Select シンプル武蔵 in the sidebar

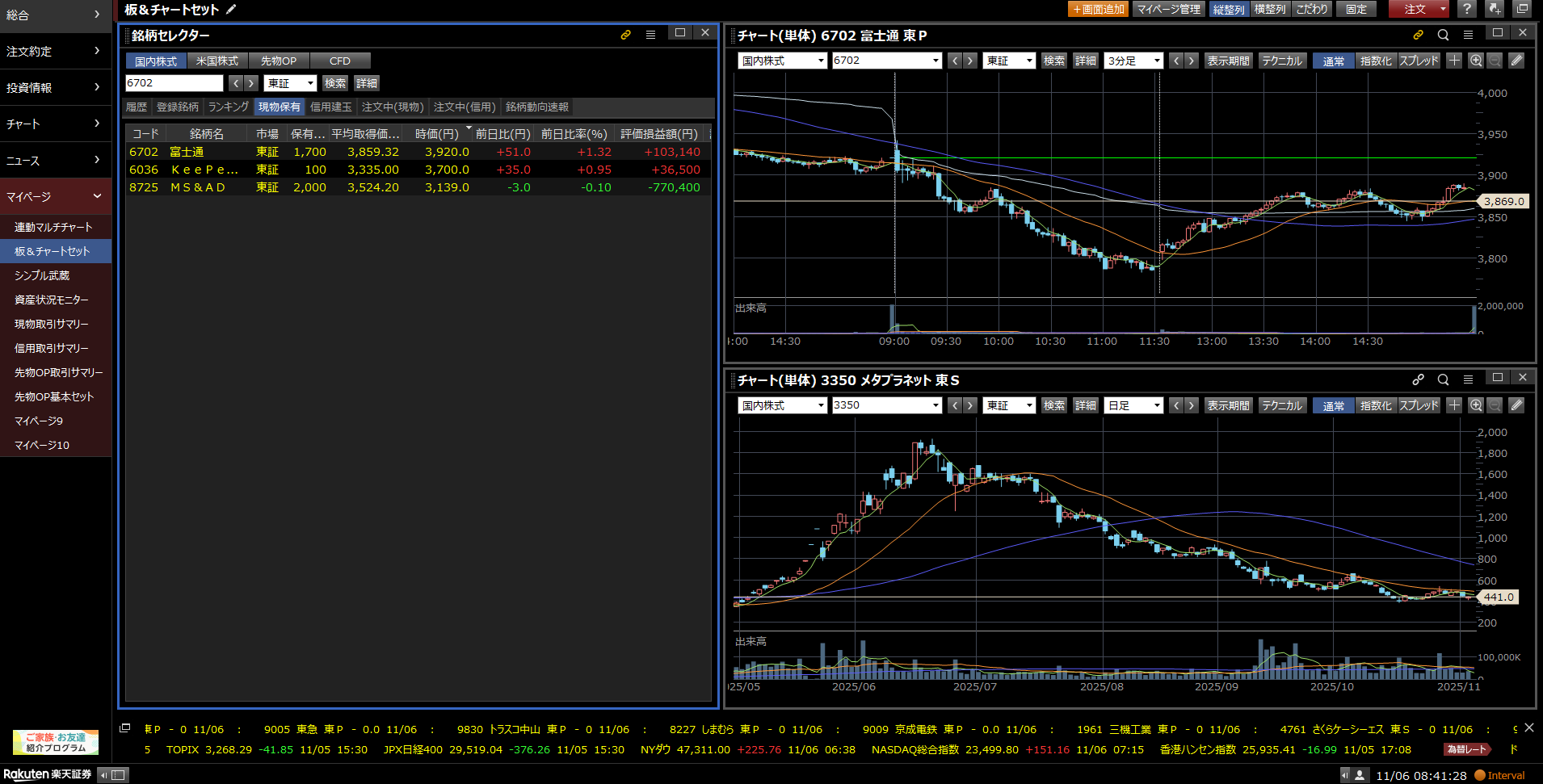pos(56,275)
